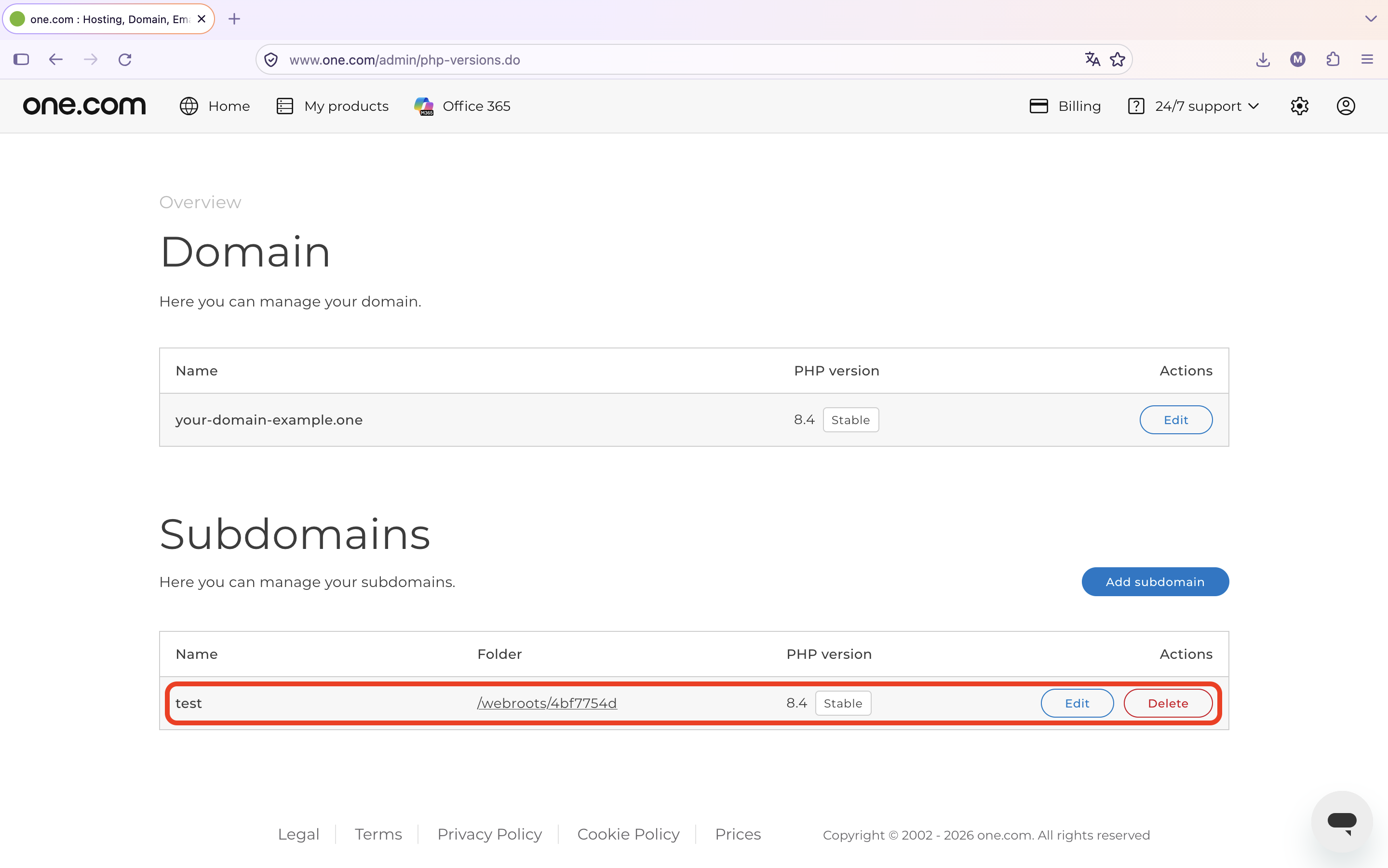The height and width of the screenshot is (868, 1388).
Task: Expand the 24/7 support dropdown
Action: coord(1193,106)
